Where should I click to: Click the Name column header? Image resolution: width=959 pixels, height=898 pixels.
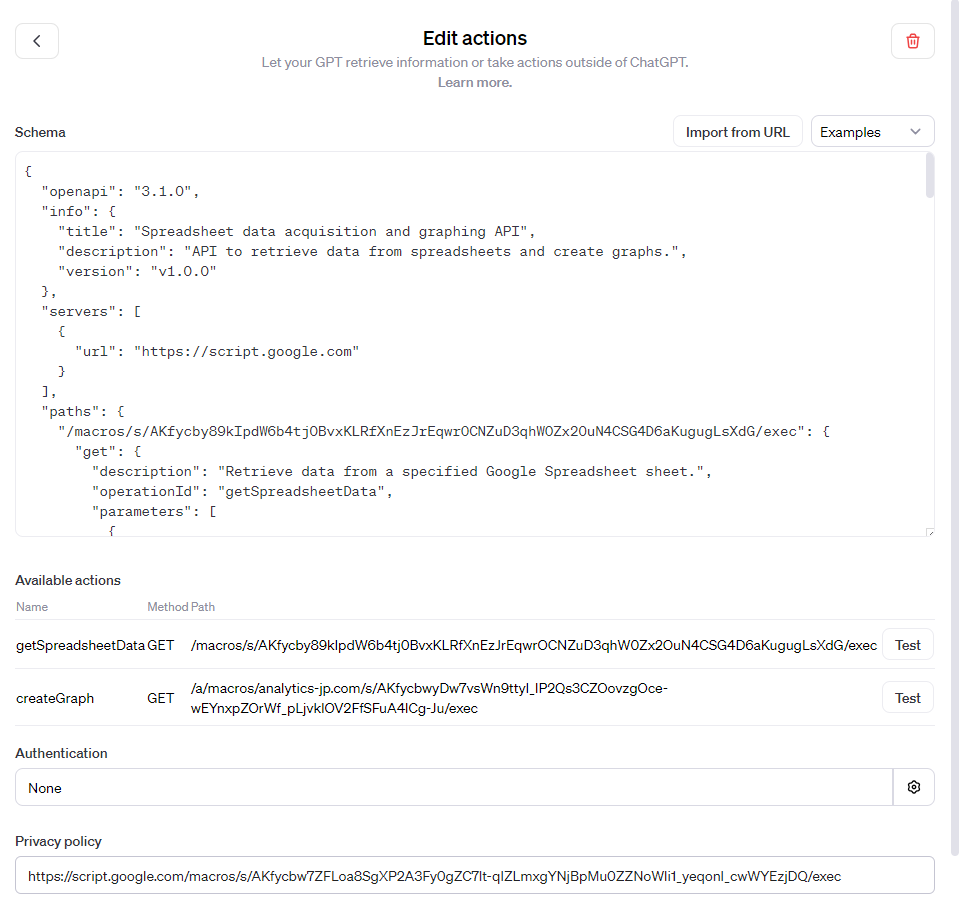(x=31, y=606)
